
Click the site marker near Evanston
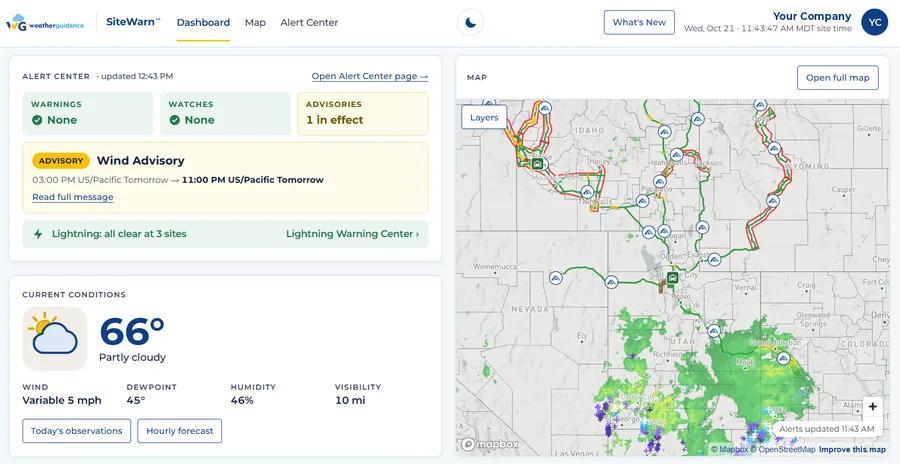[x=714, y=260]
